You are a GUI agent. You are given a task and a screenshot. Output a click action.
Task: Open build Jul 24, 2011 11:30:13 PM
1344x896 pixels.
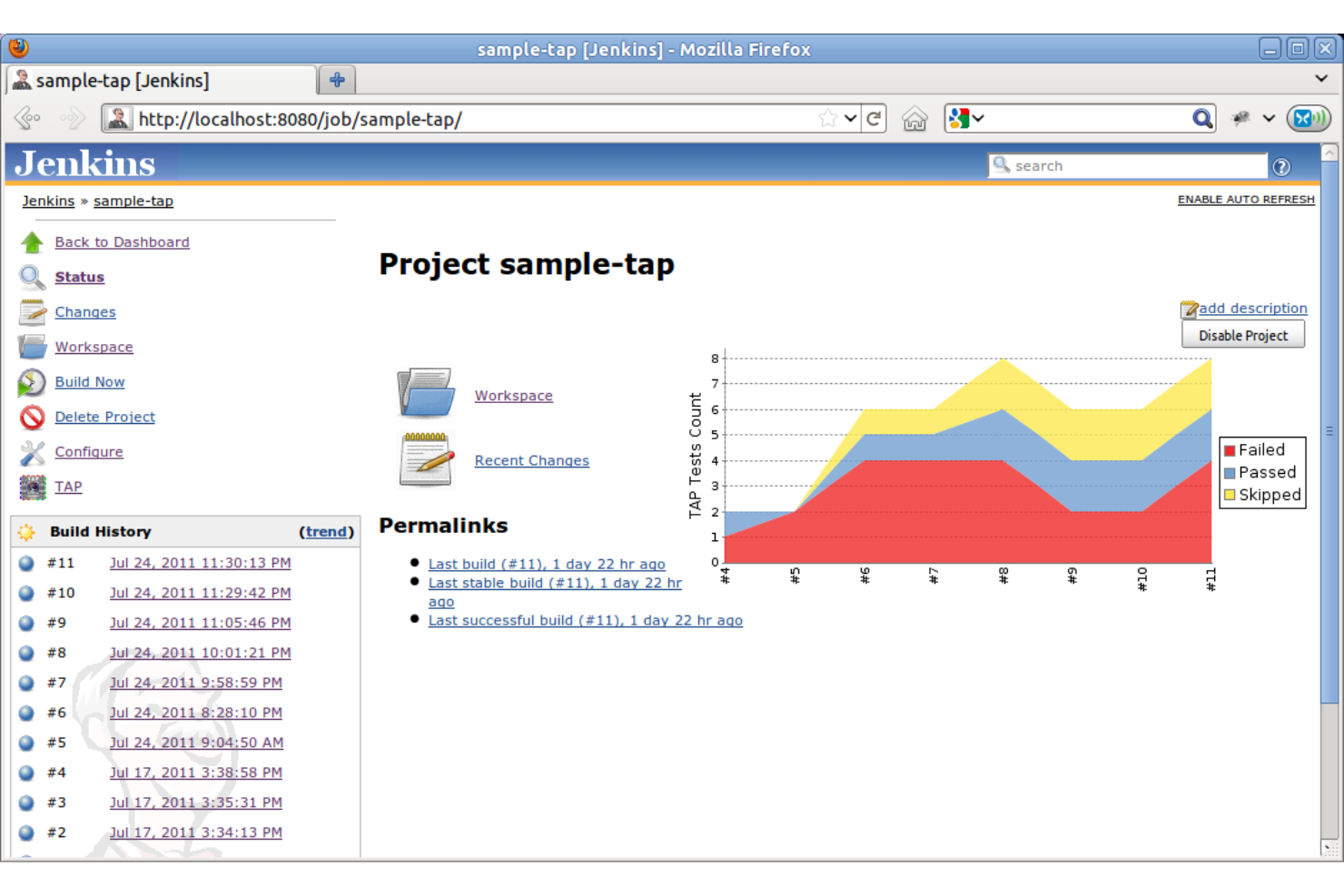coord(200,563)
